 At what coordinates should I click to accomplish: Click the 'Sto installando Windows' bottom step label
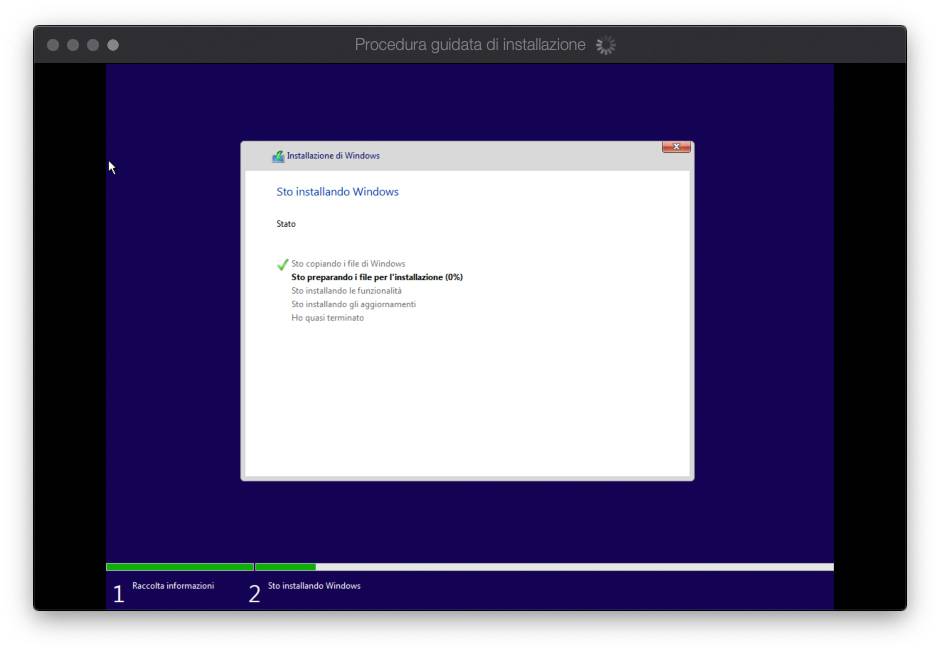314,585
